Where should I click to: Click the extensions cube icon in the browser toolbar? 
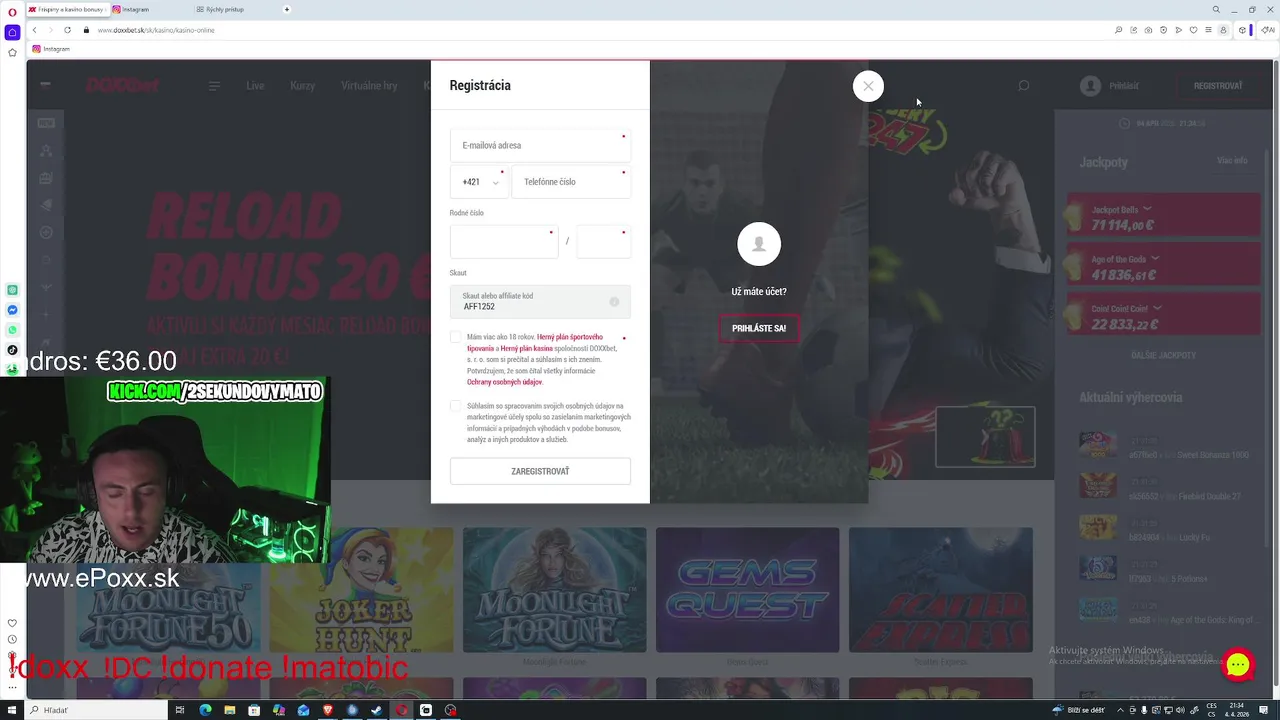[1241, 30]
